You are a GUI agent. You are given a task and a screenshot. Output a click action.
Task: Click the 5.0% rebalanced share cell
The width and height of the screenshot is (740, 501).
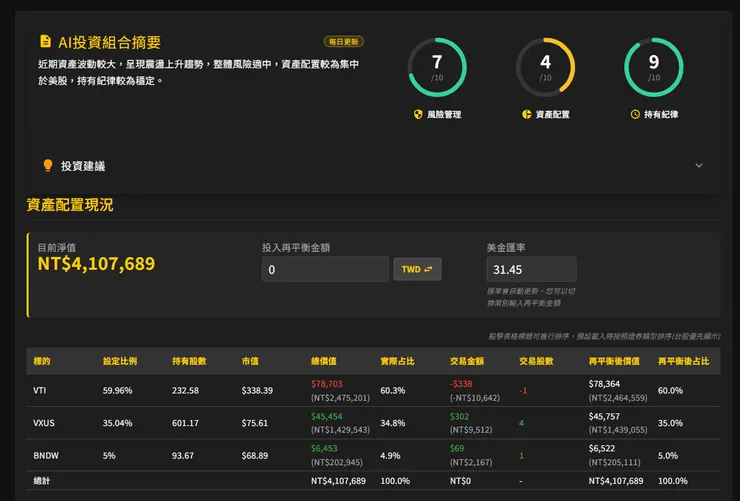(668, 456)
